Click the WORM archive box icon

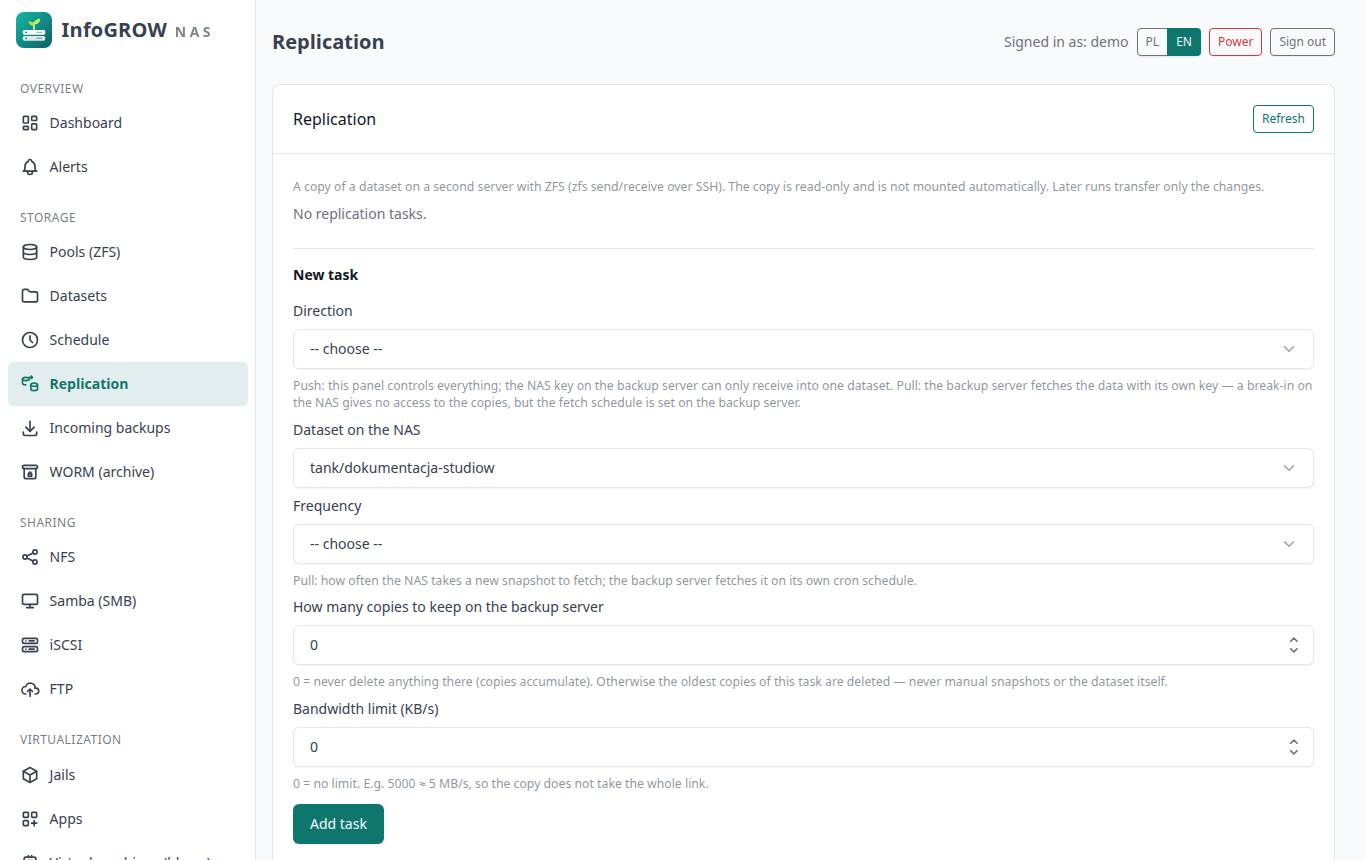tap(30, 472)
